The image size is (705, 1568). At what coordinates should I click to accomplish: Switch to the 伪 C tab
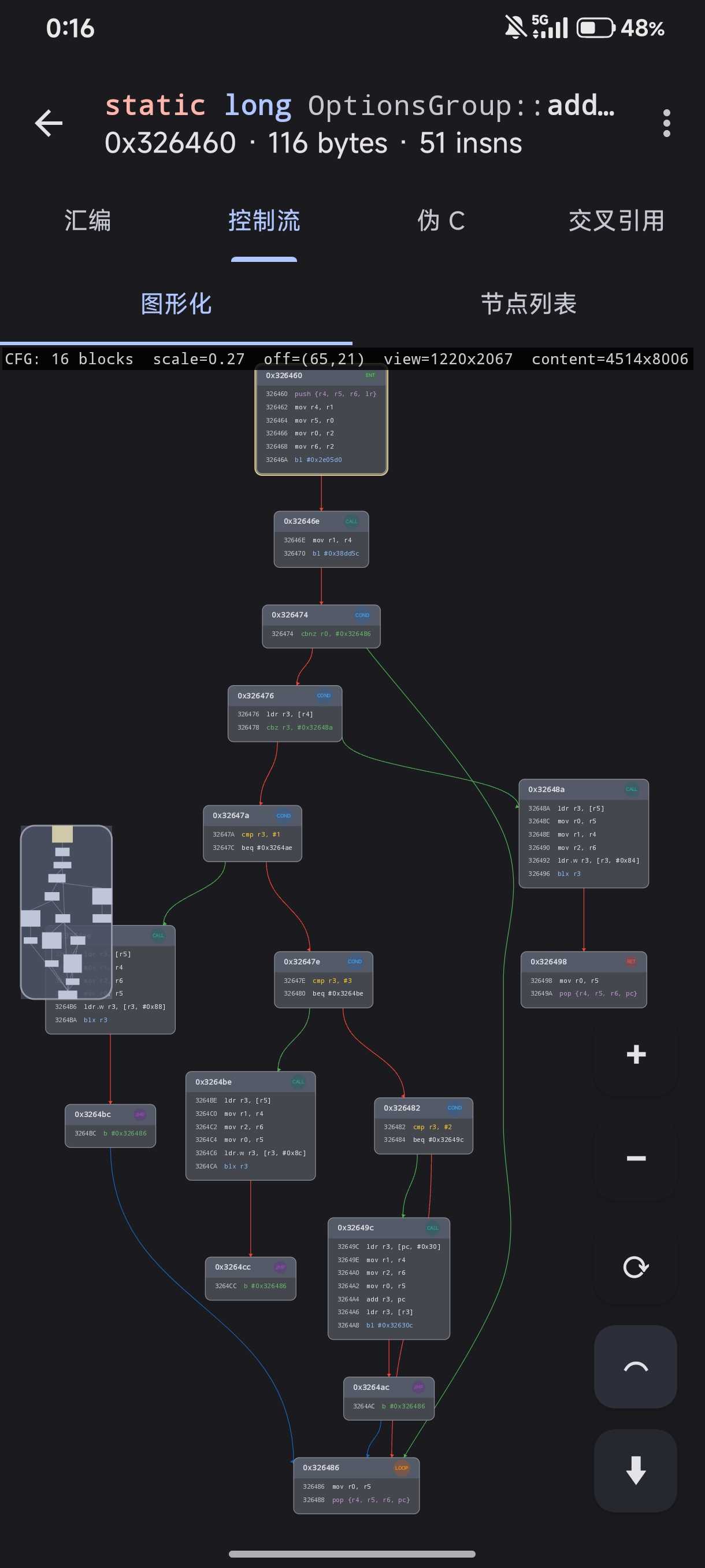pyautogui.click(x=440, y=220)
